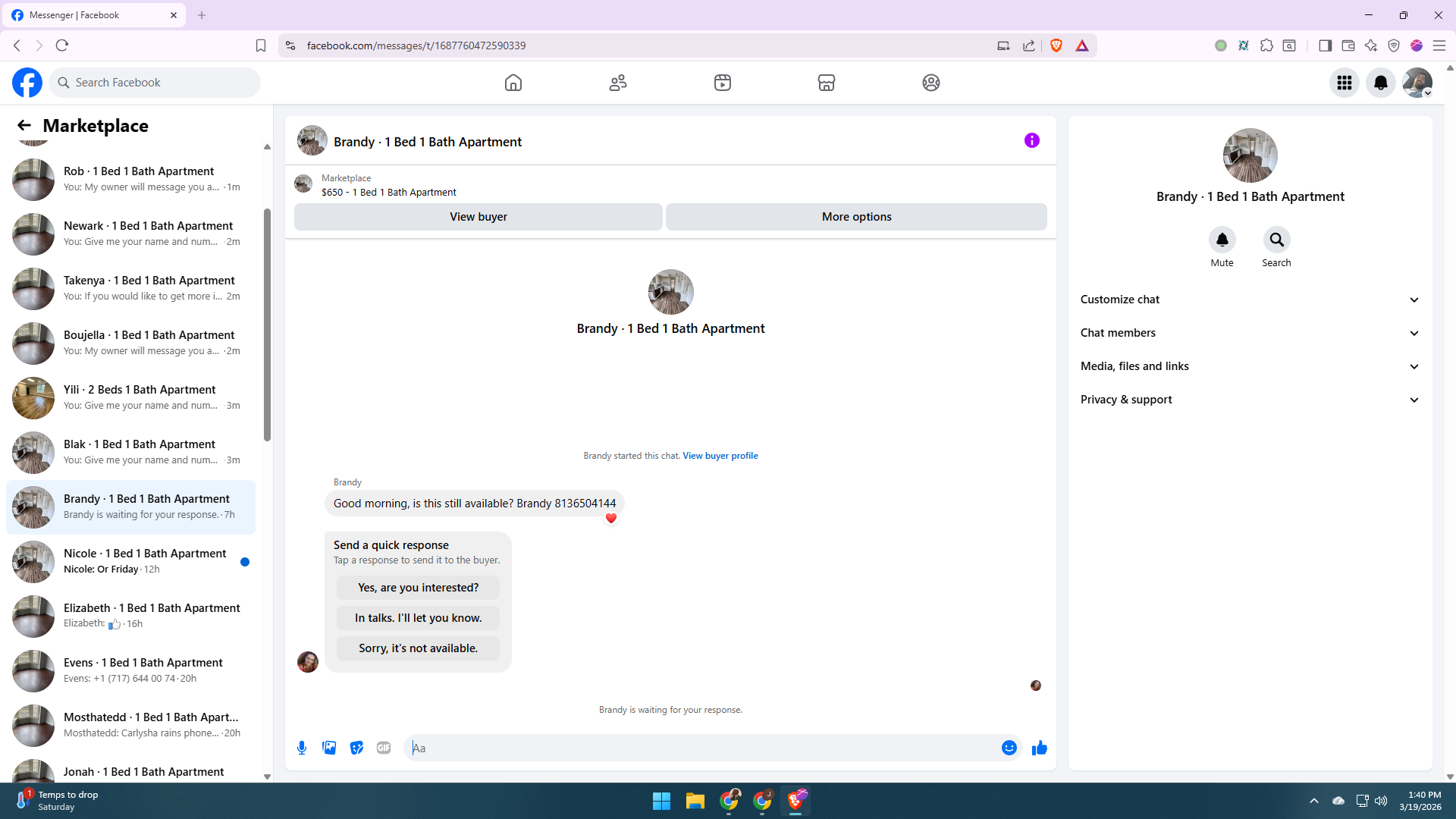Mute the Brandy conversation
The image size is (1456, 819).
[1222, 240]
